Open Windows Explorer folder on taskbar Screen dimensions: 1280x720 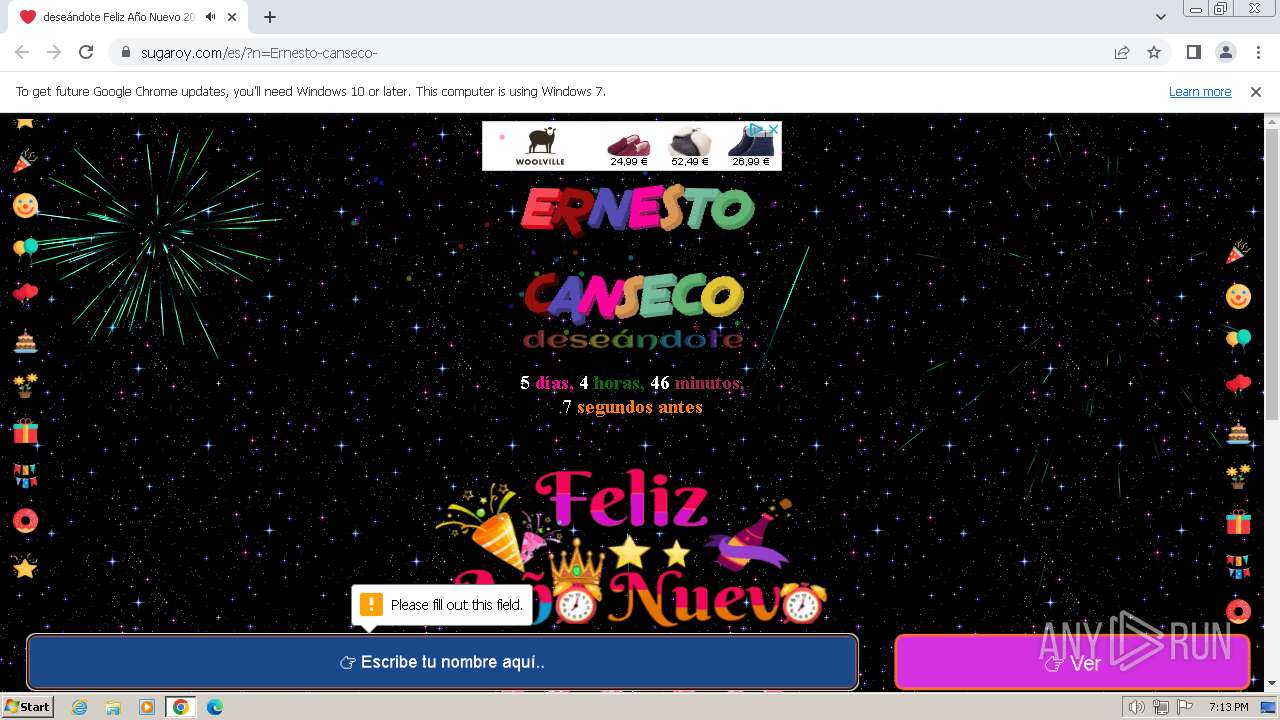[x=113, y=707]
